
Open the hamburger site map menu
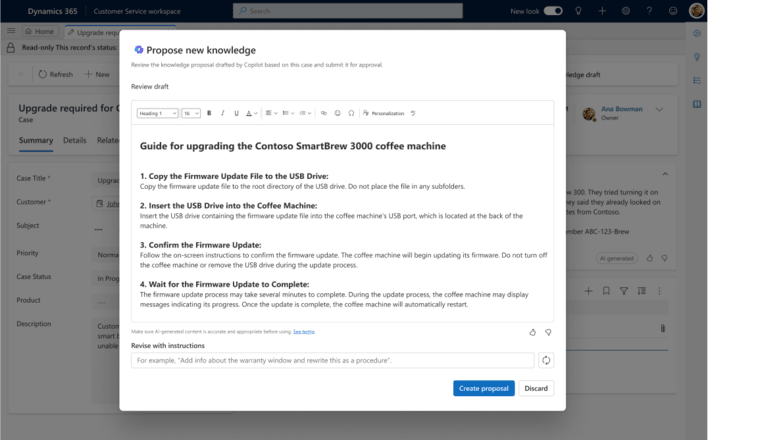click(11, 31)
